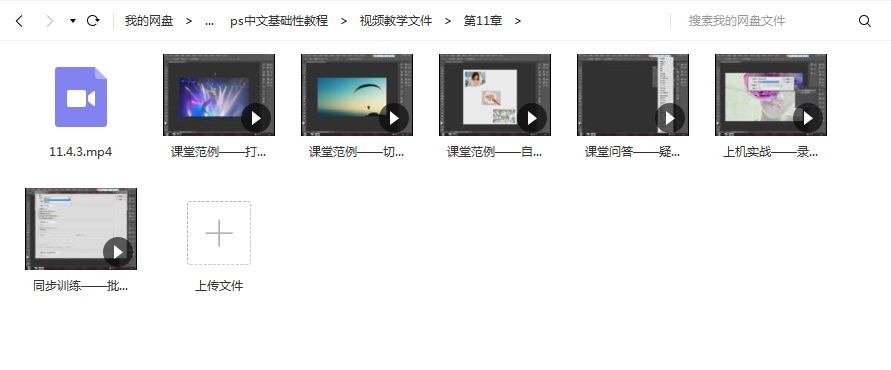Screen dimensions: 891x370
Task: Refresh the current folder listing
Action: pos(93,21)
